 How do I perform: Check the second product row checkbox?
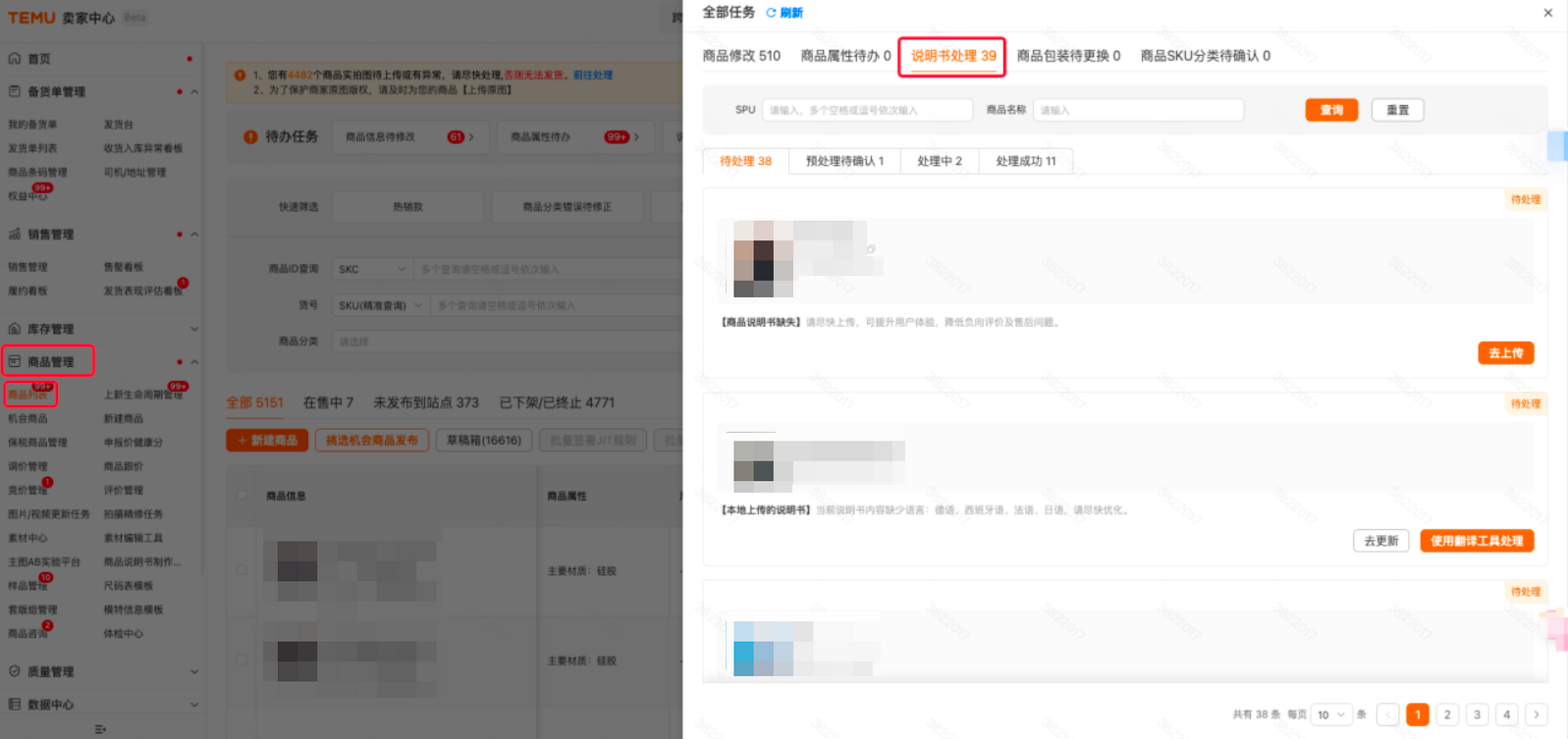[x=242, y=660]
